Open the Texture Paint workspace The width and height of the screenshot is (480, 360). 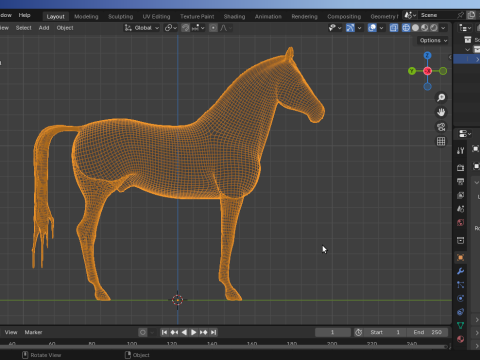click(x=197, y=16)
